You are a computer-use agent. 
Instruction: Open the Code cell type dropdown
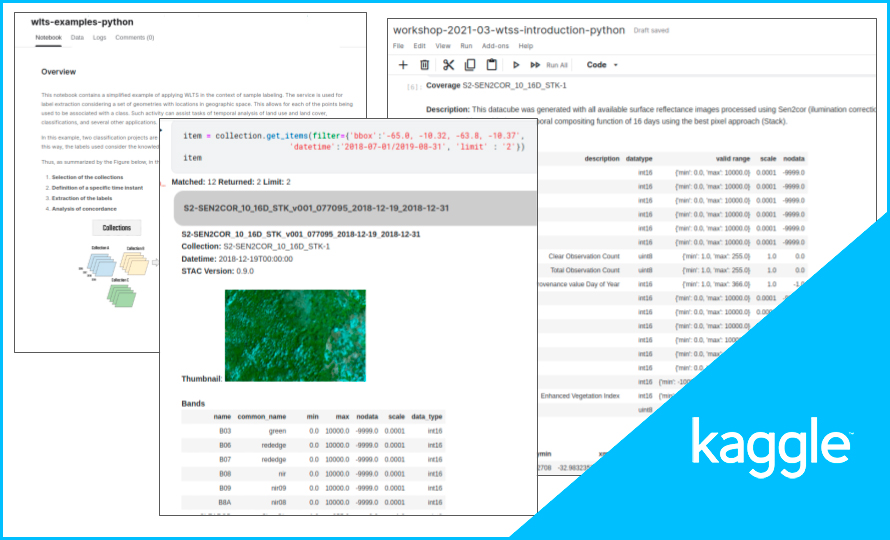coord(602,65)
